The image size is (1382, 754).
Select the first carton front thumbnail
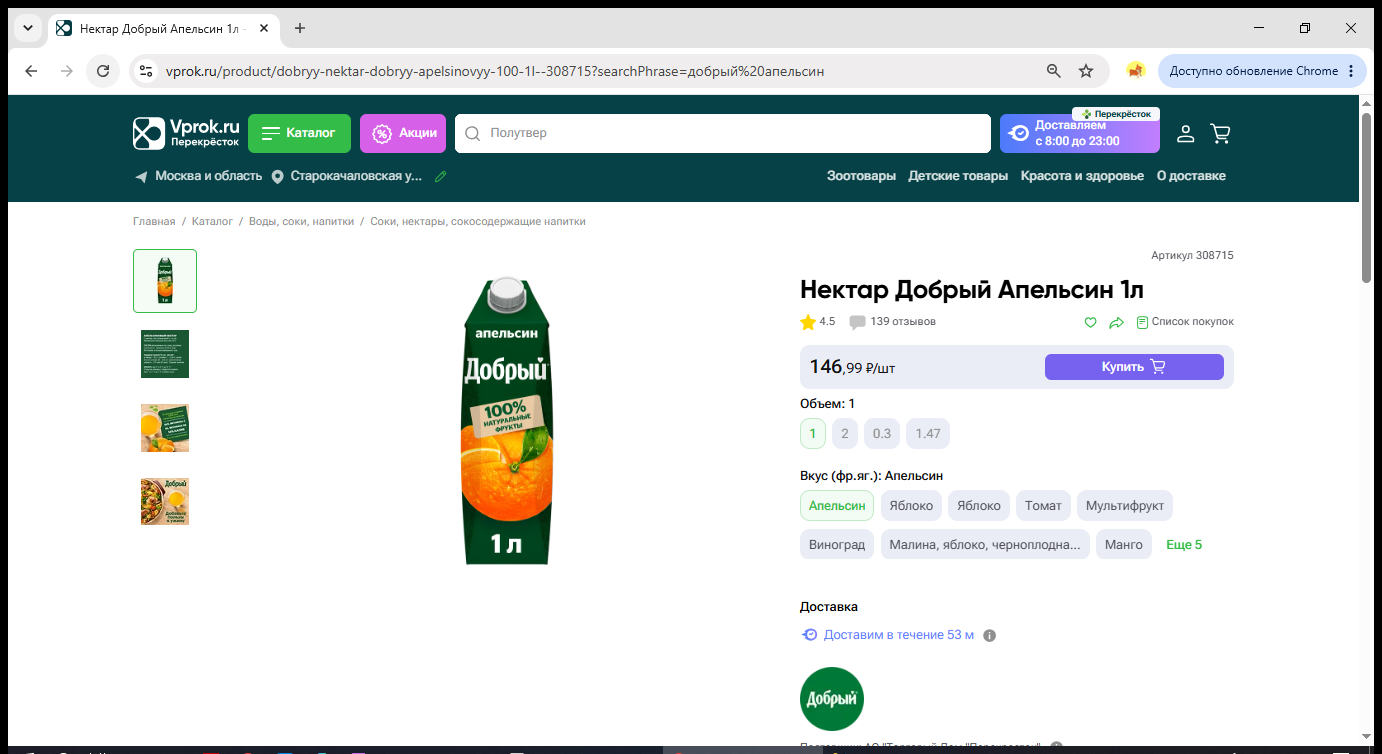click(x=165, y=281)
